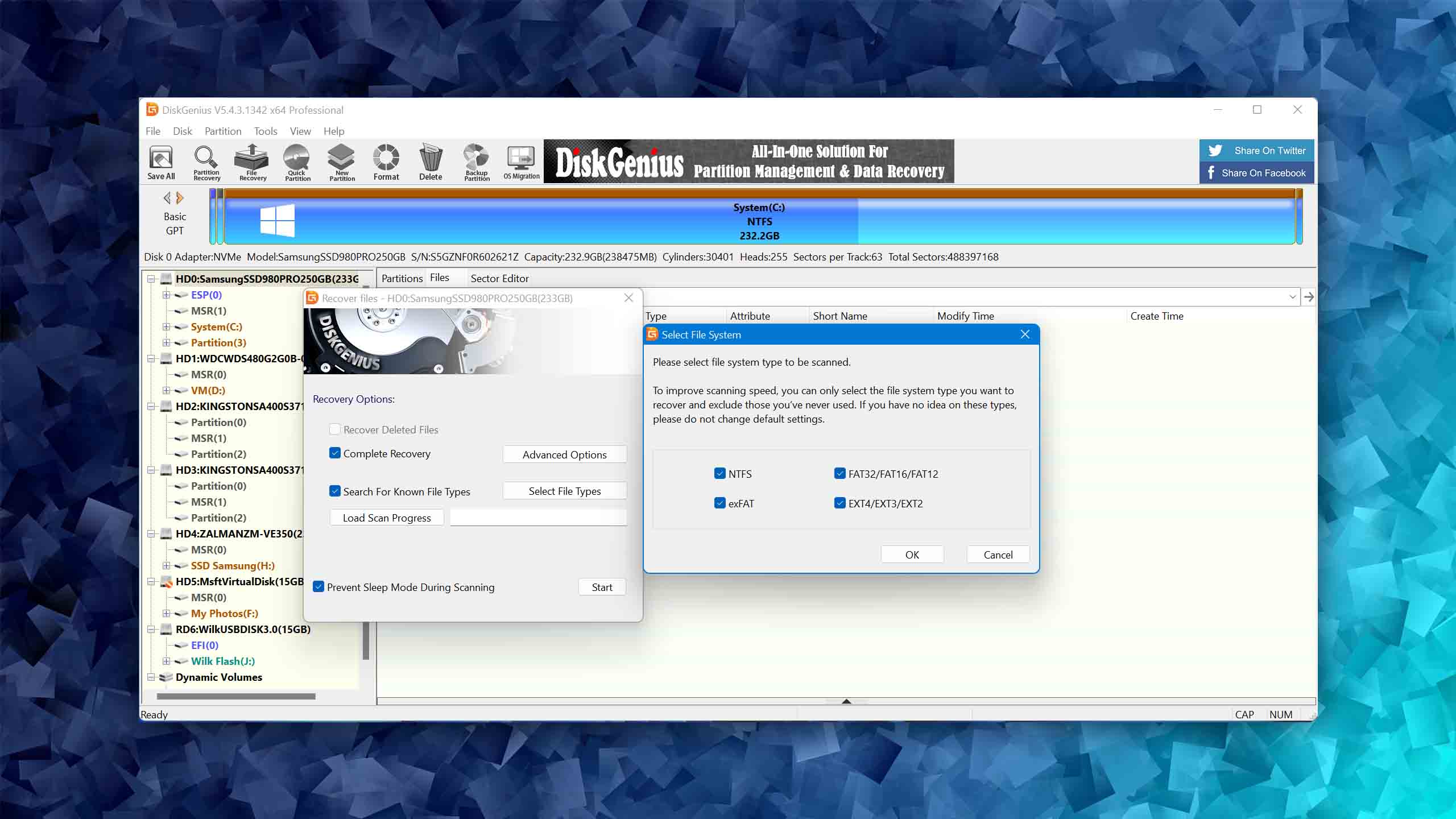Close the Recover files dialog

click(628, 298)
